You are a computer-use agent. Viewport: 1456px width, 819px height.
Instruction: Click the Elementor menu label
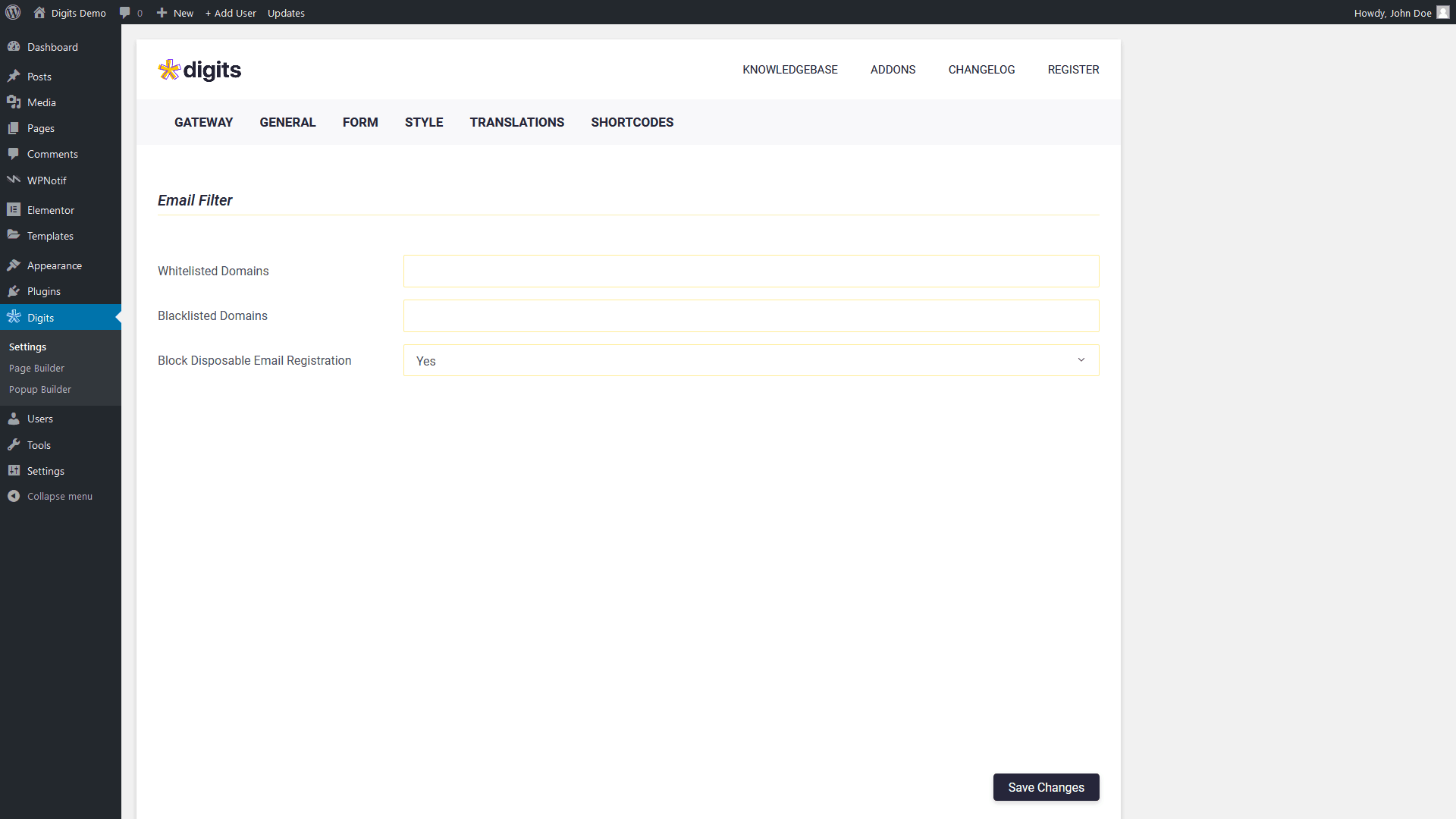[51, 210]
